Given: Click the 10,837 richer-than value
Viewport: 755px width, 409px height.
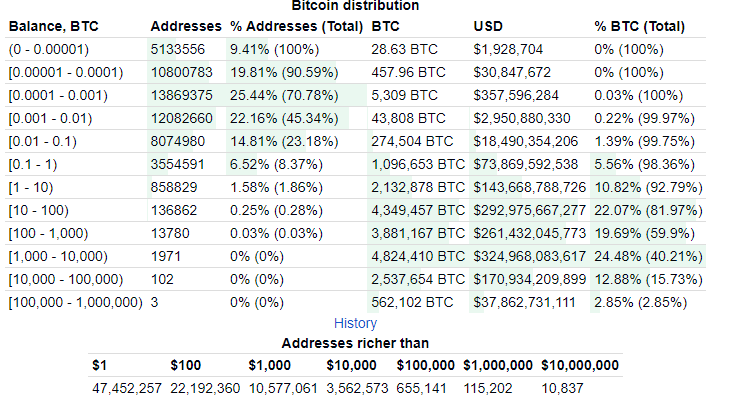Looking at the screenshot, I should tap(563, 387).
